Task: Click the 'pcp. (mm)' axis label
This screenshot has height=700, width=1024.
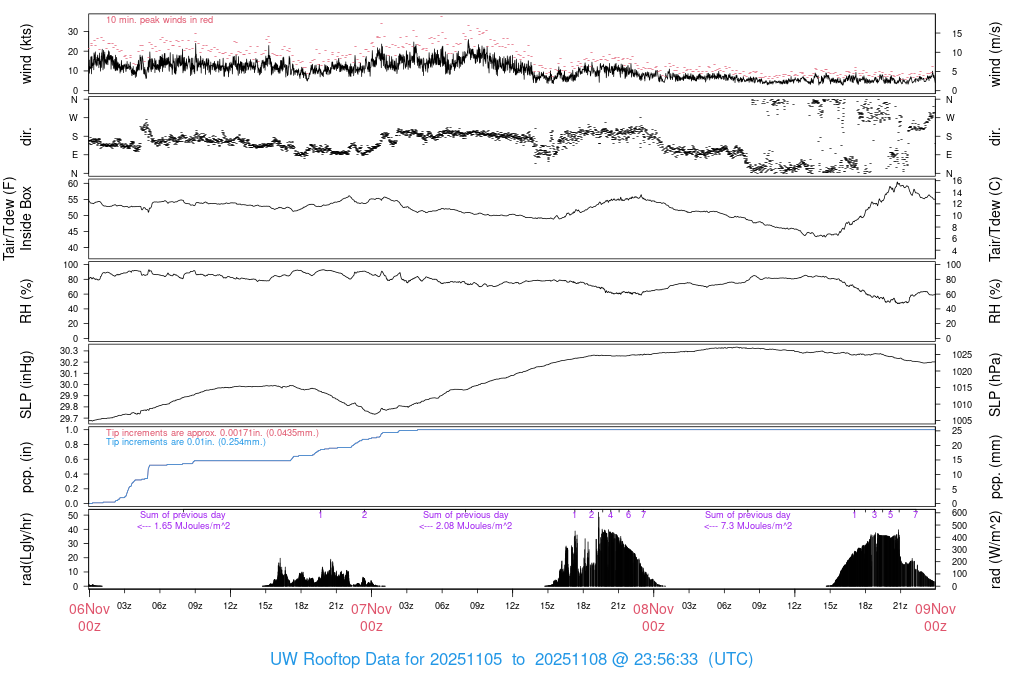Action: 996,467
